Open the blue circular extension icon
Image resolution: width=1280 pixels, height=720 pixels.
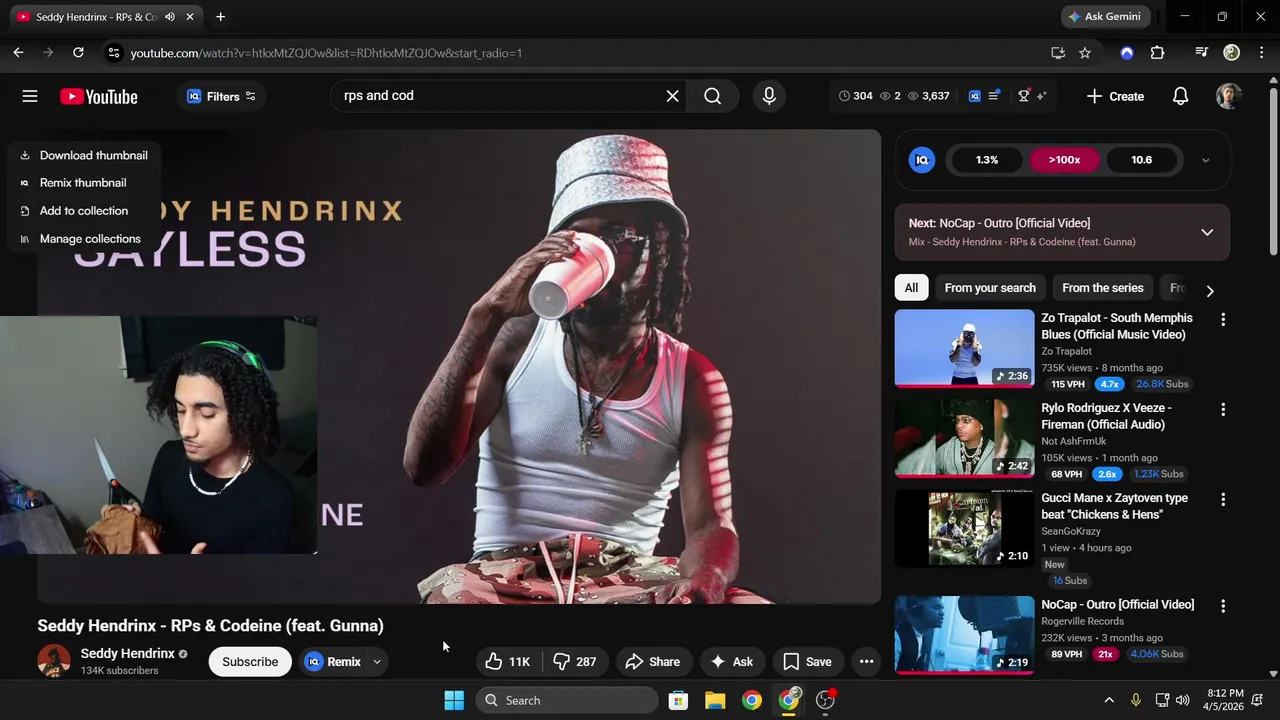tap(1127, 53)
